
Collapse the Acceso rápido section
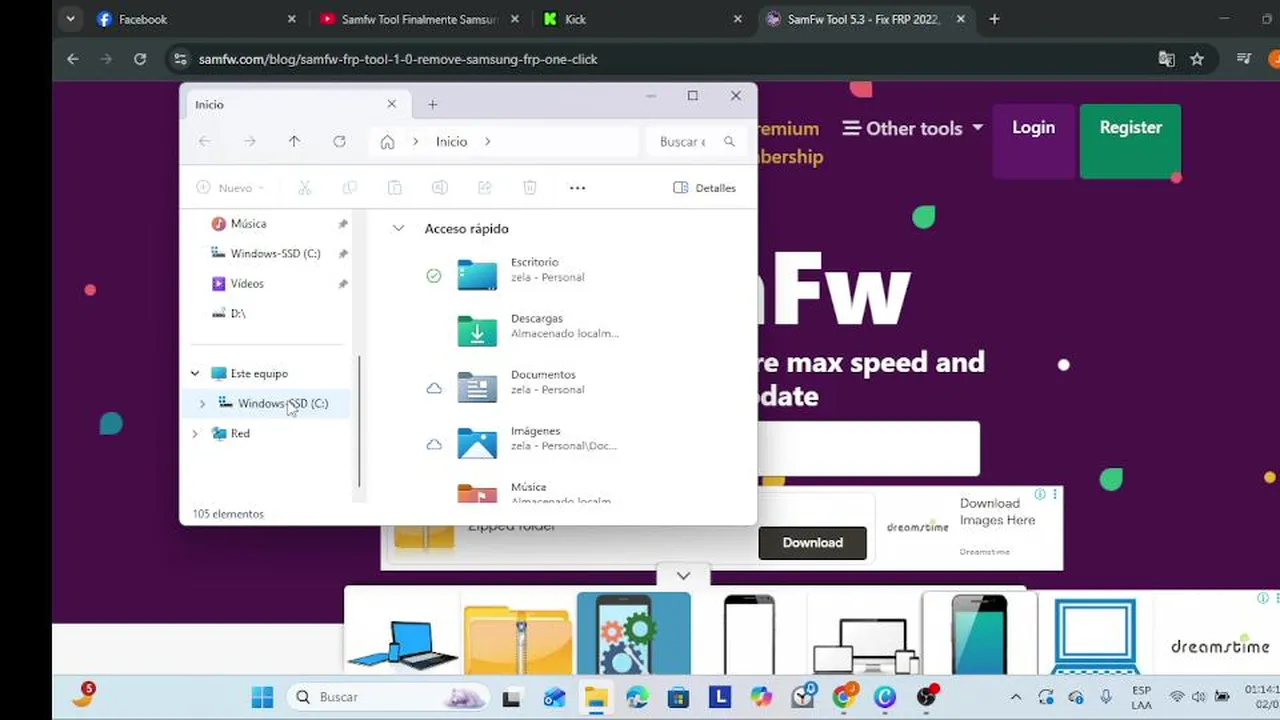coord(398,229)
